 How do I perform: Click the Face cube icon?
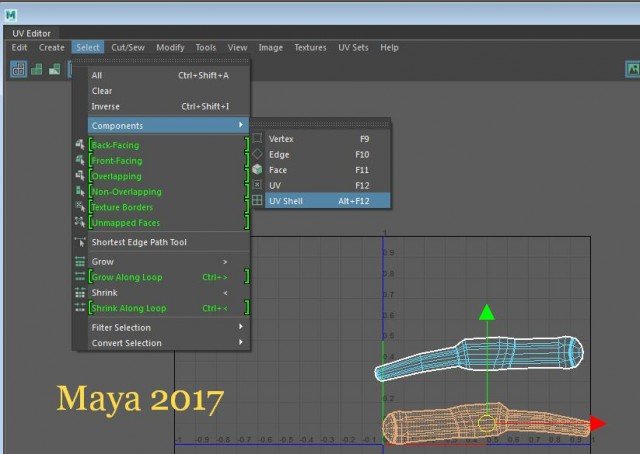(x=257, y=169)
